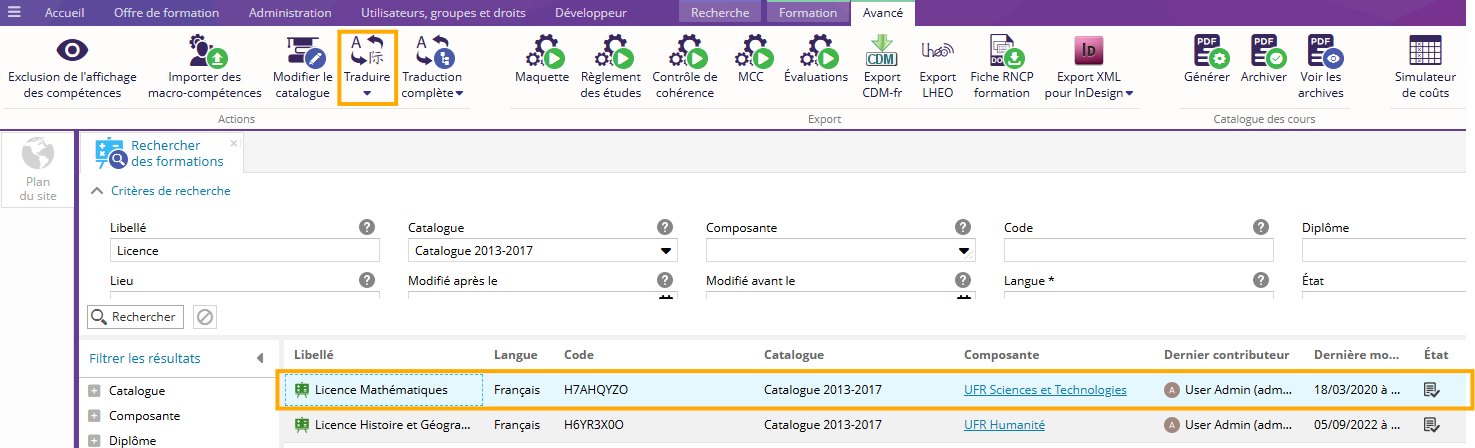The width and height of the screenshot is (1475, 448).
Task: Expand the Catalogue filter node
Action: 95,391
